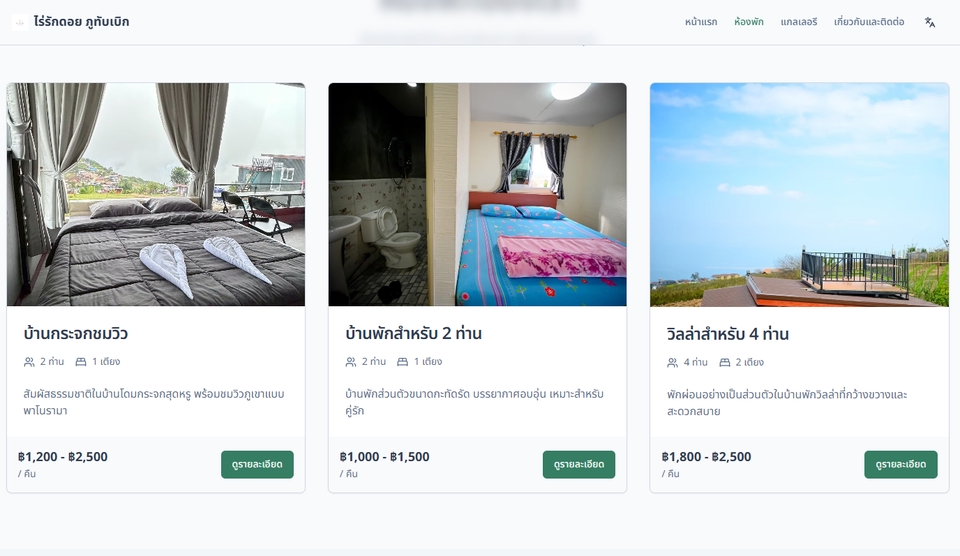Click the ไร่รักดอย ภูทับเบิก site title

81,22
